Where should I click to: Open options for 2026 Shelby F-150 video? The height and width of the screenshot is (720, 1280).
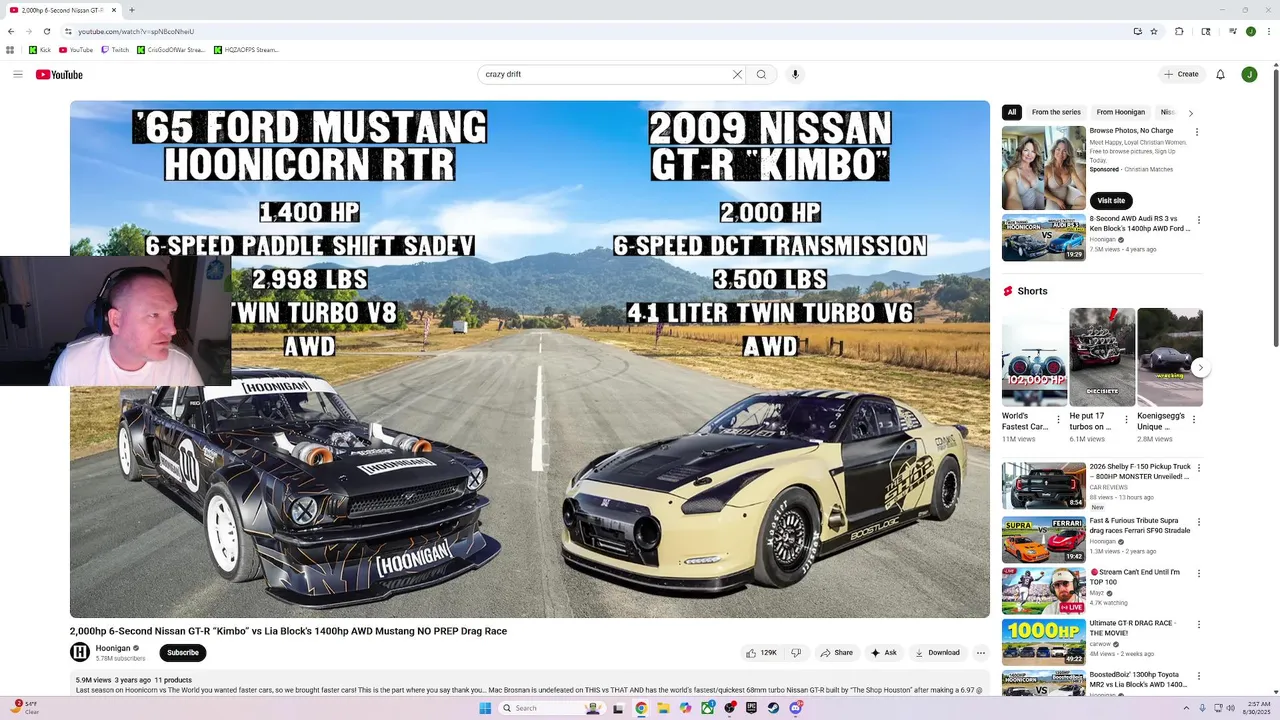point(1199,468)
